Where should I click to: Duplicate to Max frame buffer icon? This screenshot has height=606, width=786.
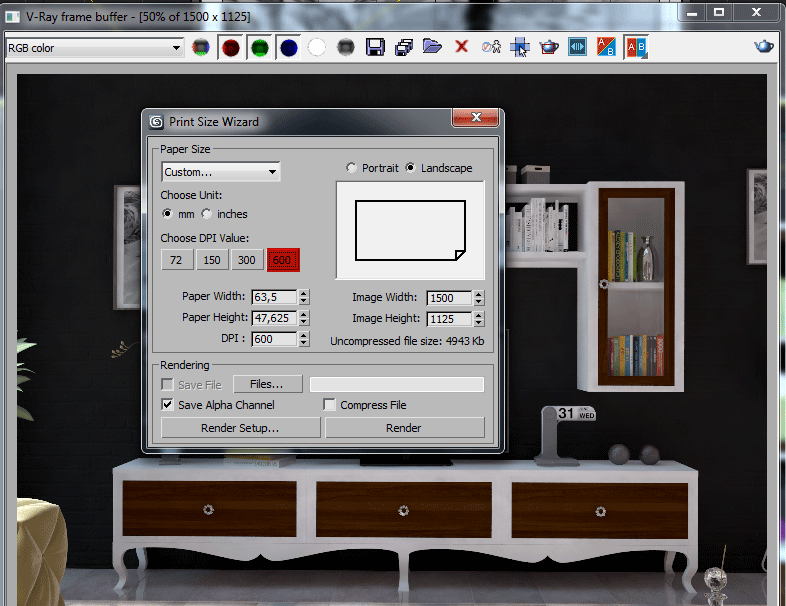(491, 47)
